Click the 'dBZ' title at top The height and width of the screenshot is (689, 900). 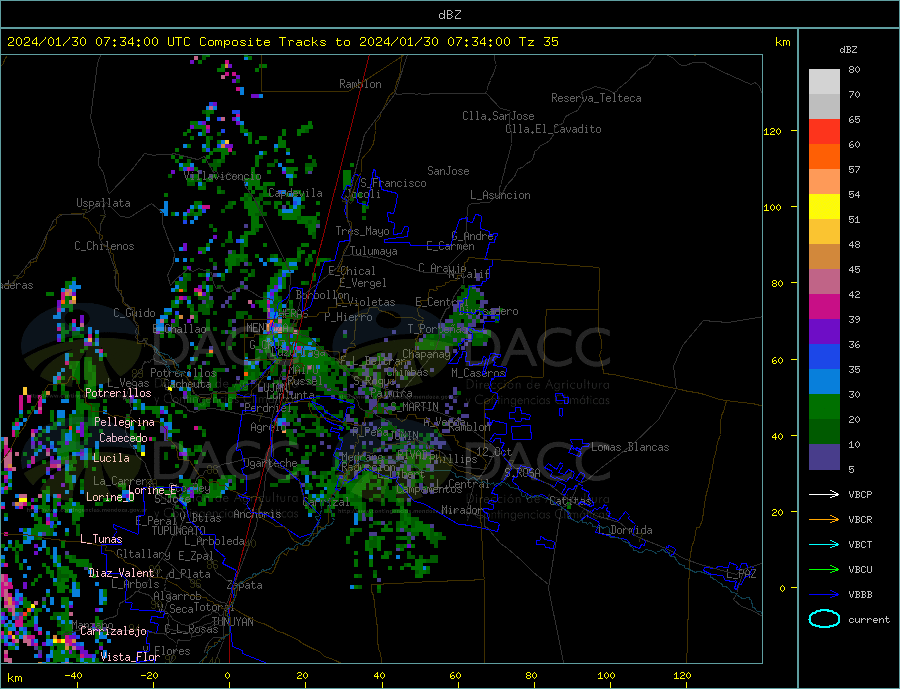point(449,15)
